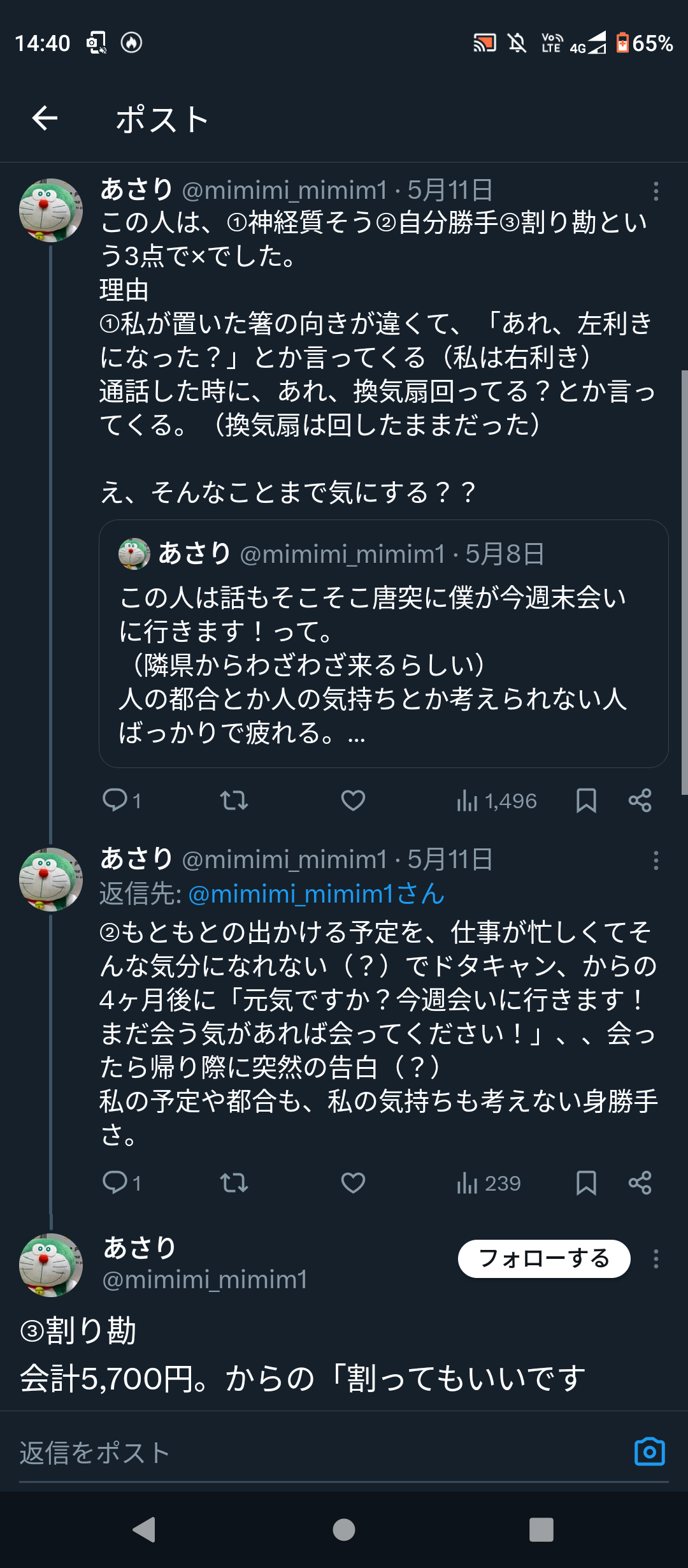The height and width of the screenshot is (1568, 688).
Task: Open reply icon on first post
Action: [115, 800]
